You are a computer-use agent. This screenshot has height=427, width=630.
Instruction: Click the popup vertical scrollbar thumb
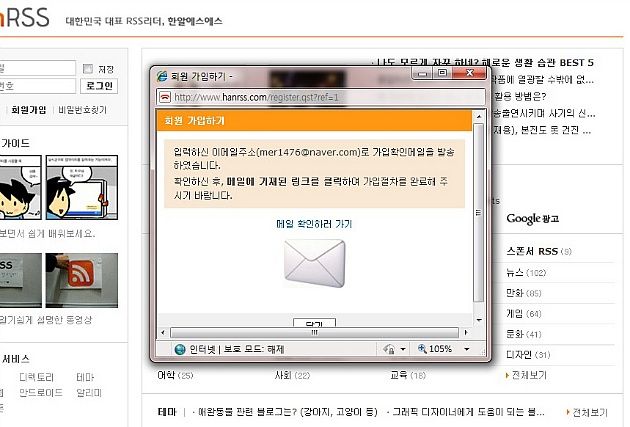tap(479, 212)
